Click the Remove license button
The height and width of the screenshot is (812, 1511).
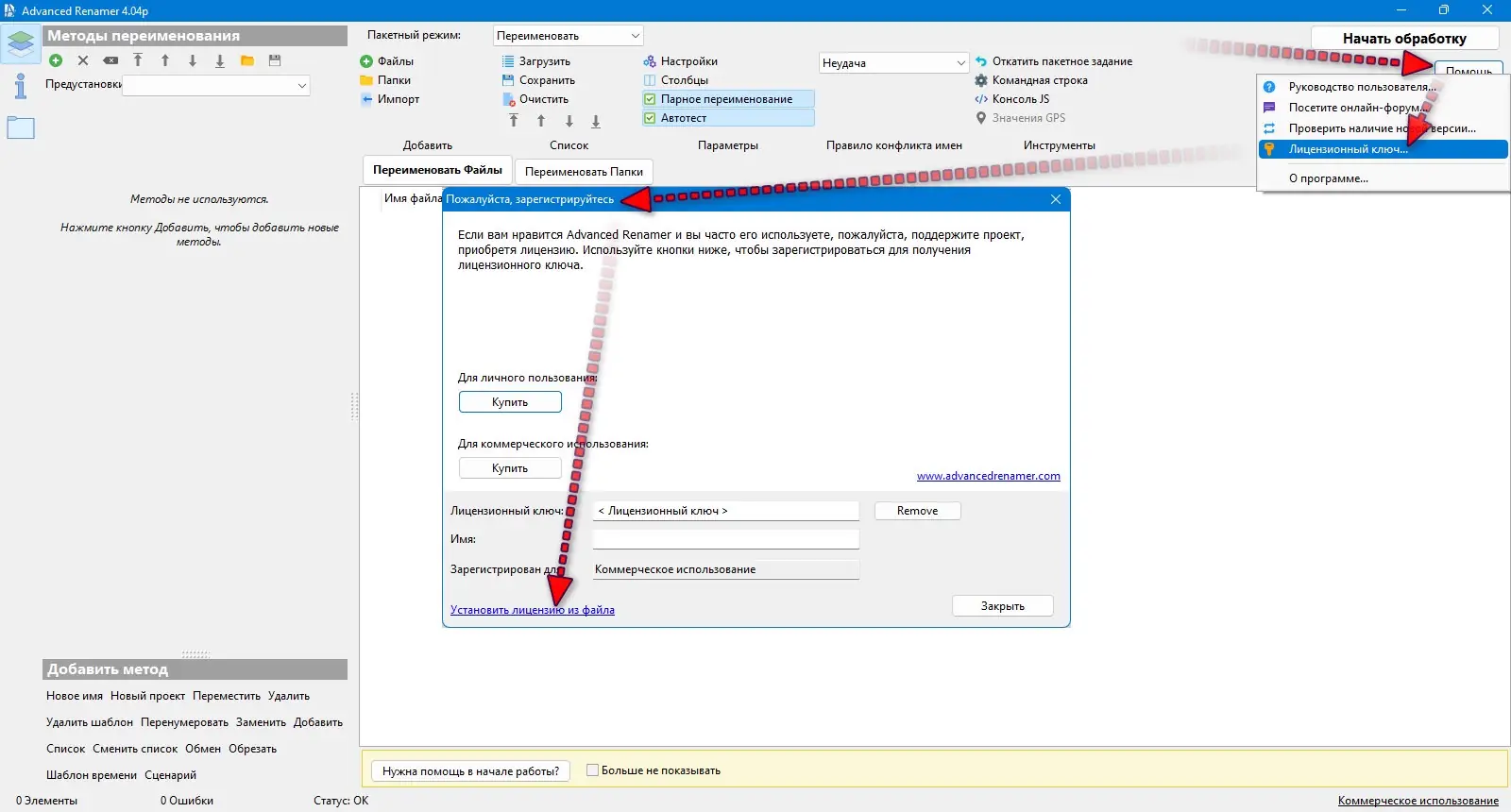click(x=917, y=511)
